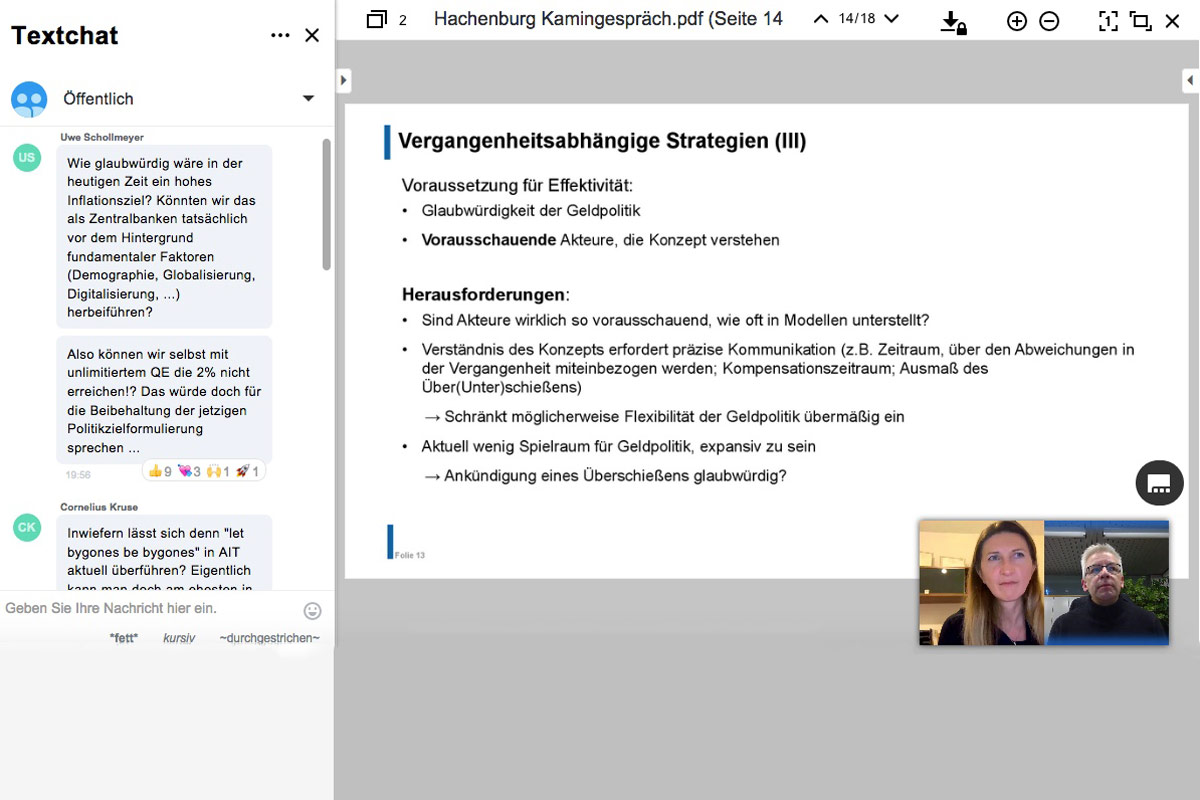Toggle the hearts reaction with 3 votes
1200x800 pixels.
point(188,471)
